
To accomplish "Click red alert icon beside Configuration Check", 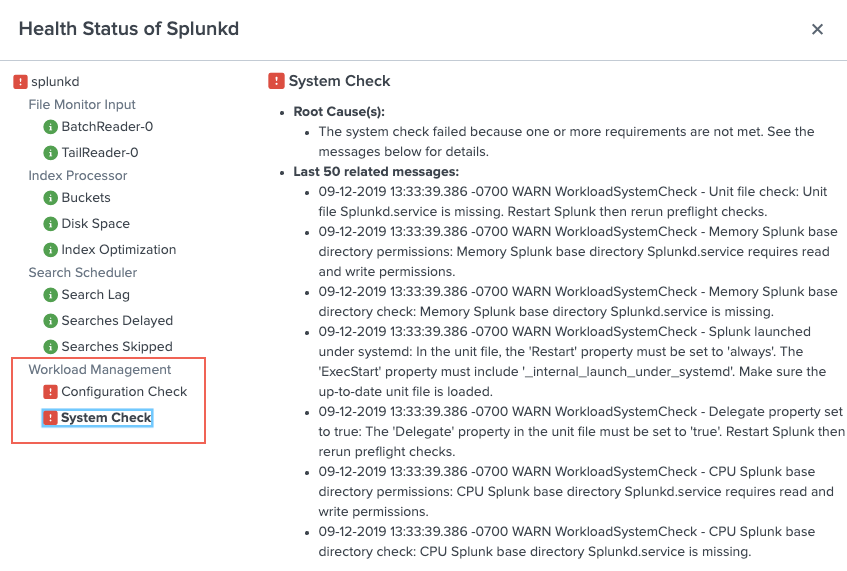I will 50,392.
